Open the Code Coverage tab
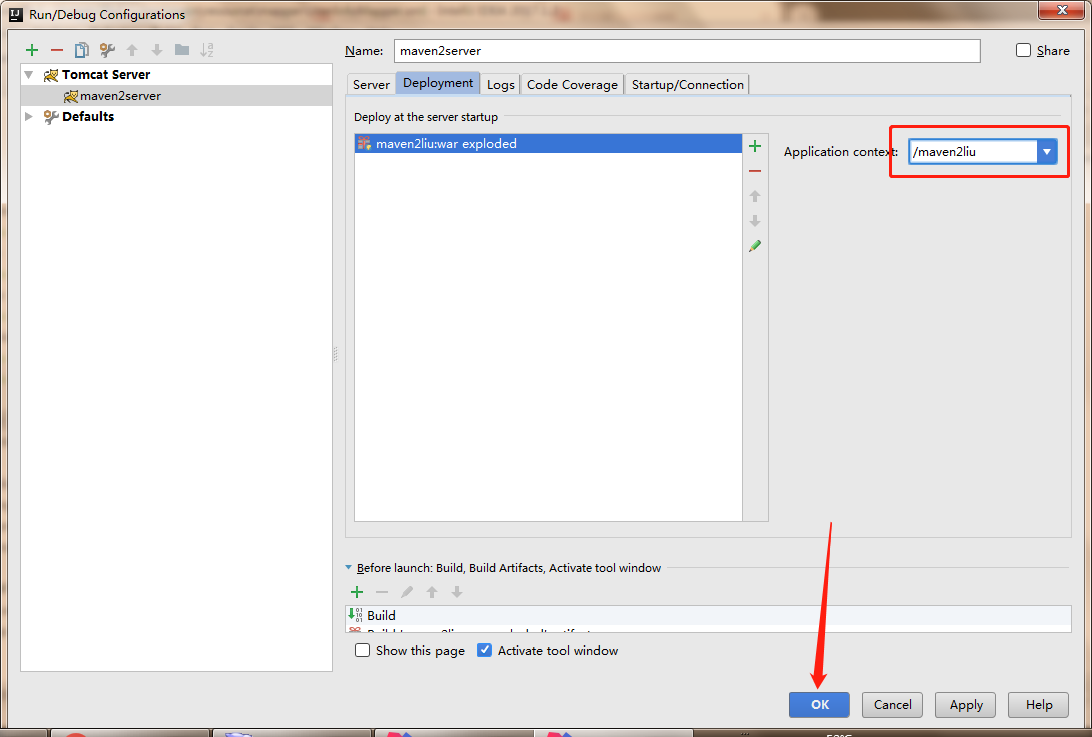The image size is (1092, 737). [x=572, y=84]
